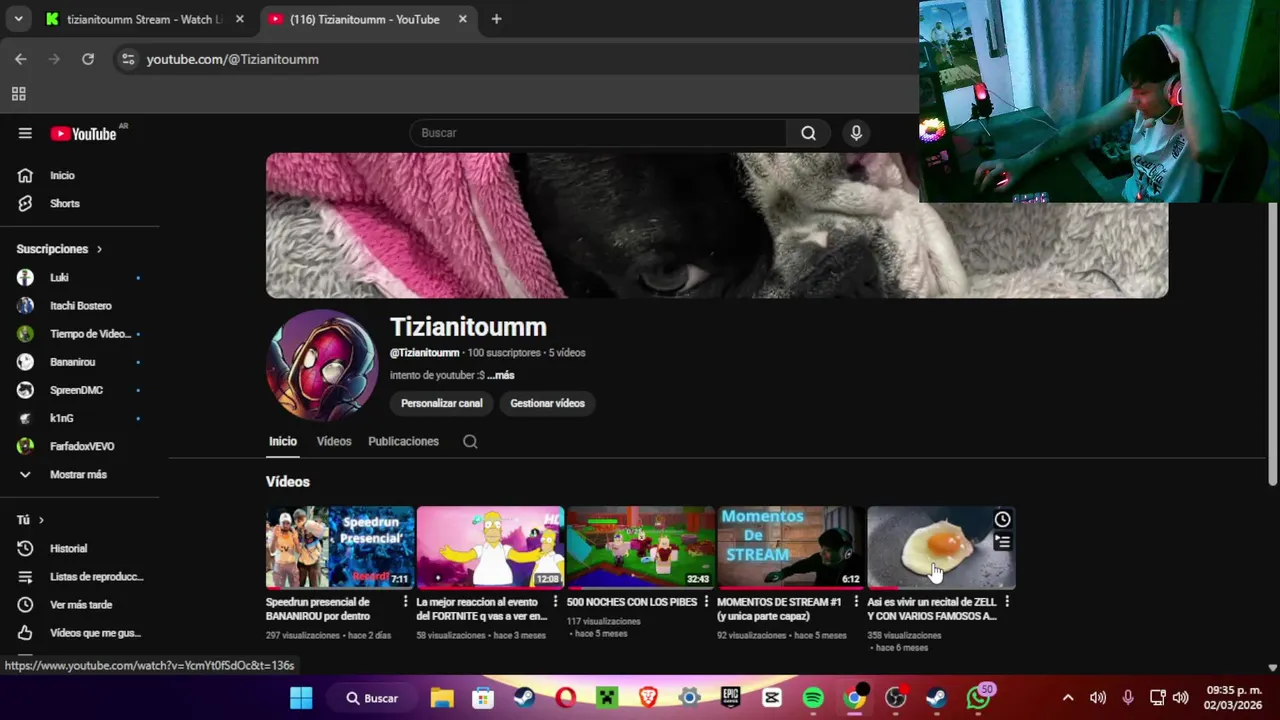Open options menu for Speedrun presencial video
The image size is (1280, 720).
coord(405,601)
